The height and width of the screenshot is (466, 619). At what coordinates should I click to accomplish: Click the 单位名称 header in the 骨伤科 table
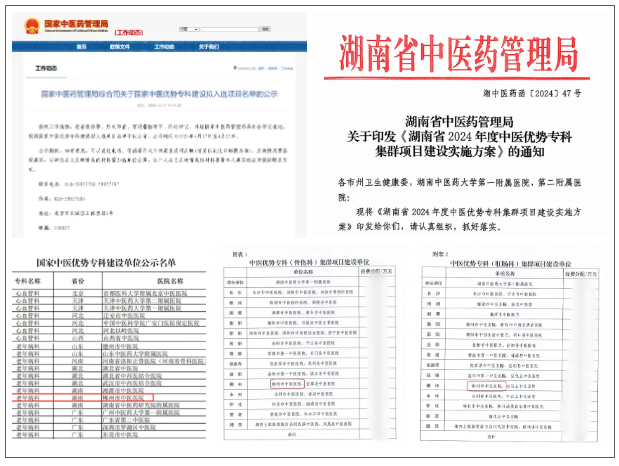[x=303, y=272]
